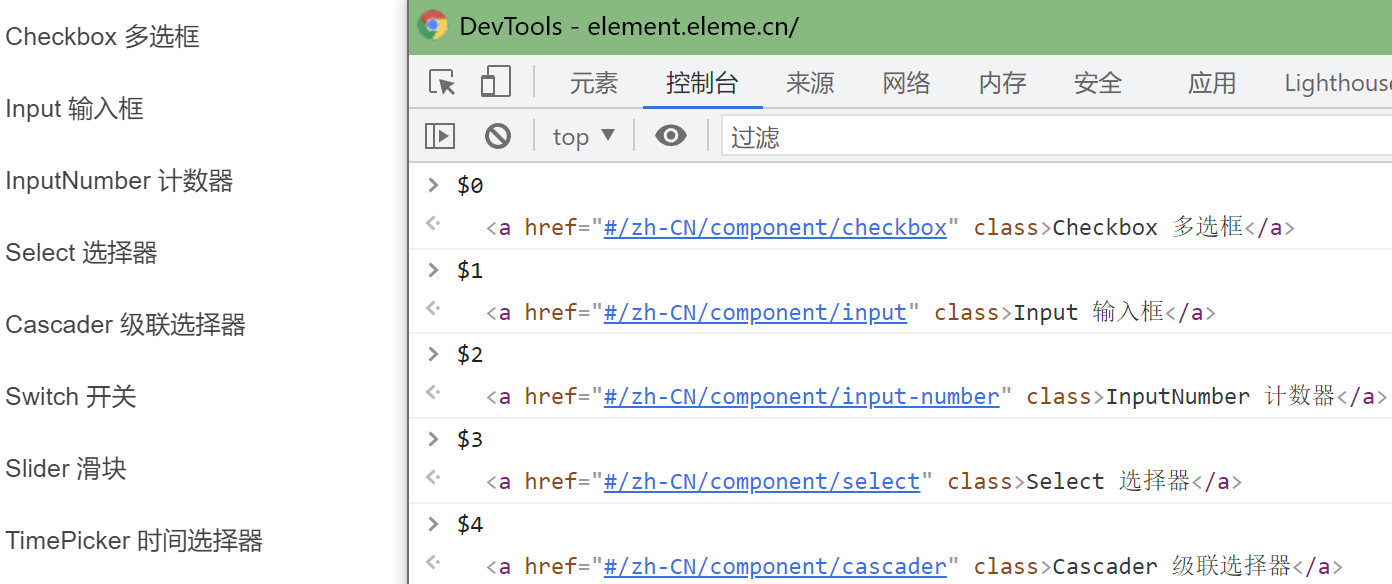Viewport: 1392px width, 584px height.
Task: Open Cascader 级联选择器 in the sidebar
Action: 126,324
